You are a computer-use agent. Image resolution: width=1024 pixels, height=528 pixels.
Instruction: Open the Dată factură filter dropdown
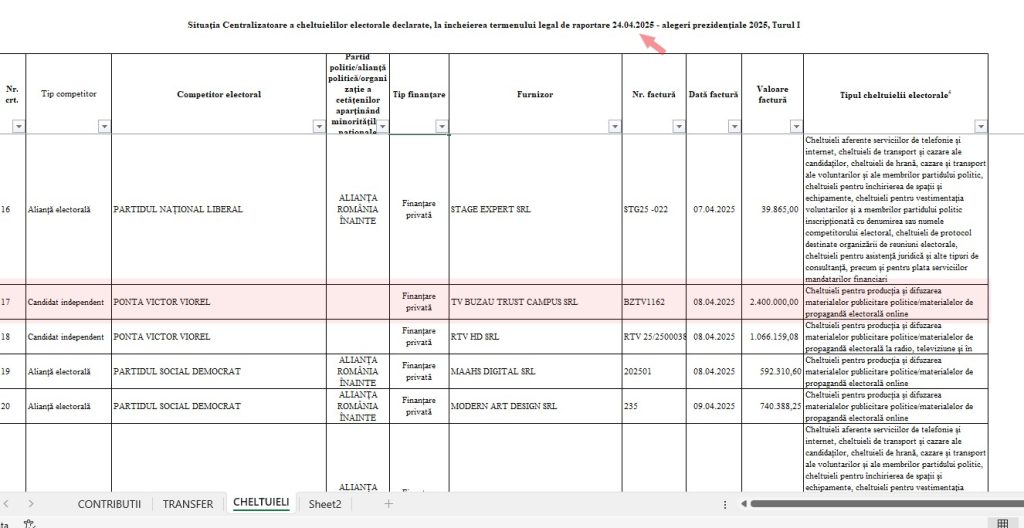coord(735,126)
